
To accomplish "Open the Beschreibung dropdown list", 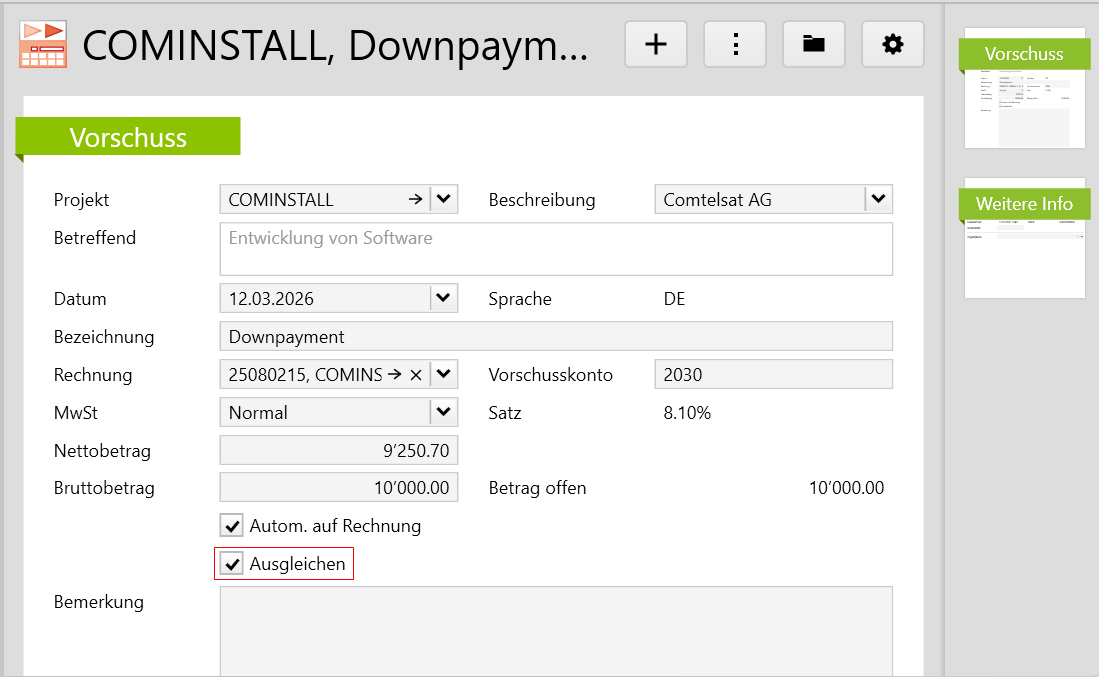I will coord(878,200).
